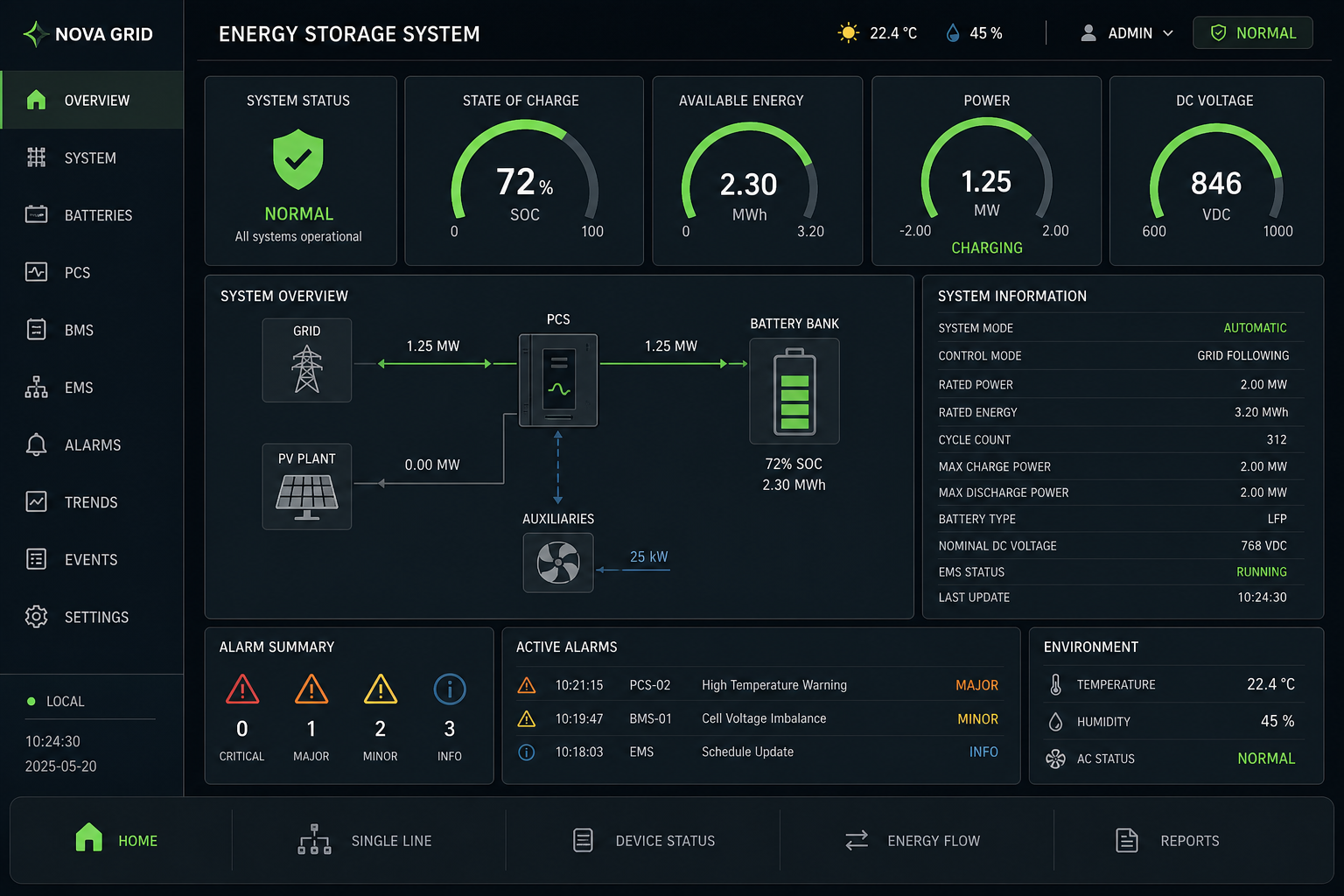
Task: Go to the System menu item
Action: coord(92,157)
